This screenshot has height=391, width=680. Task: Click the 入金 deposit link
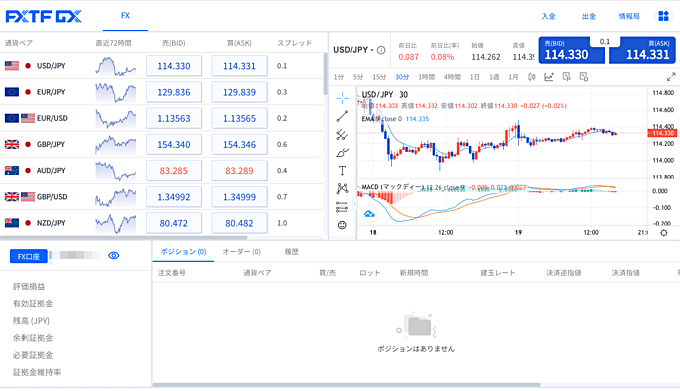[x=549, y=16]
